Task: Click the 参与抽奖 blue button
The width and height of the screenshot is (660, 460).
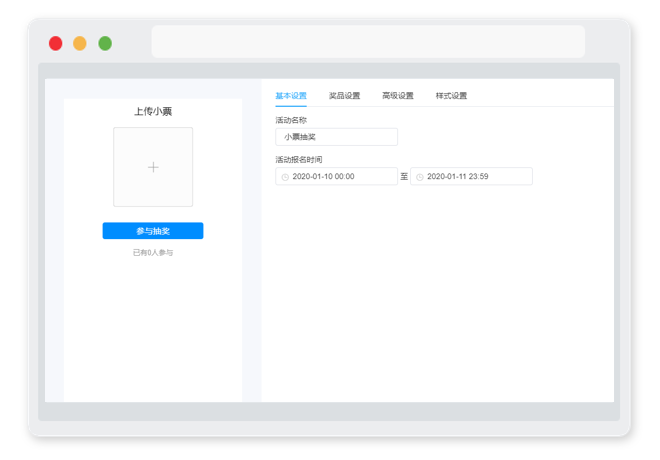Action: [153, 231]
